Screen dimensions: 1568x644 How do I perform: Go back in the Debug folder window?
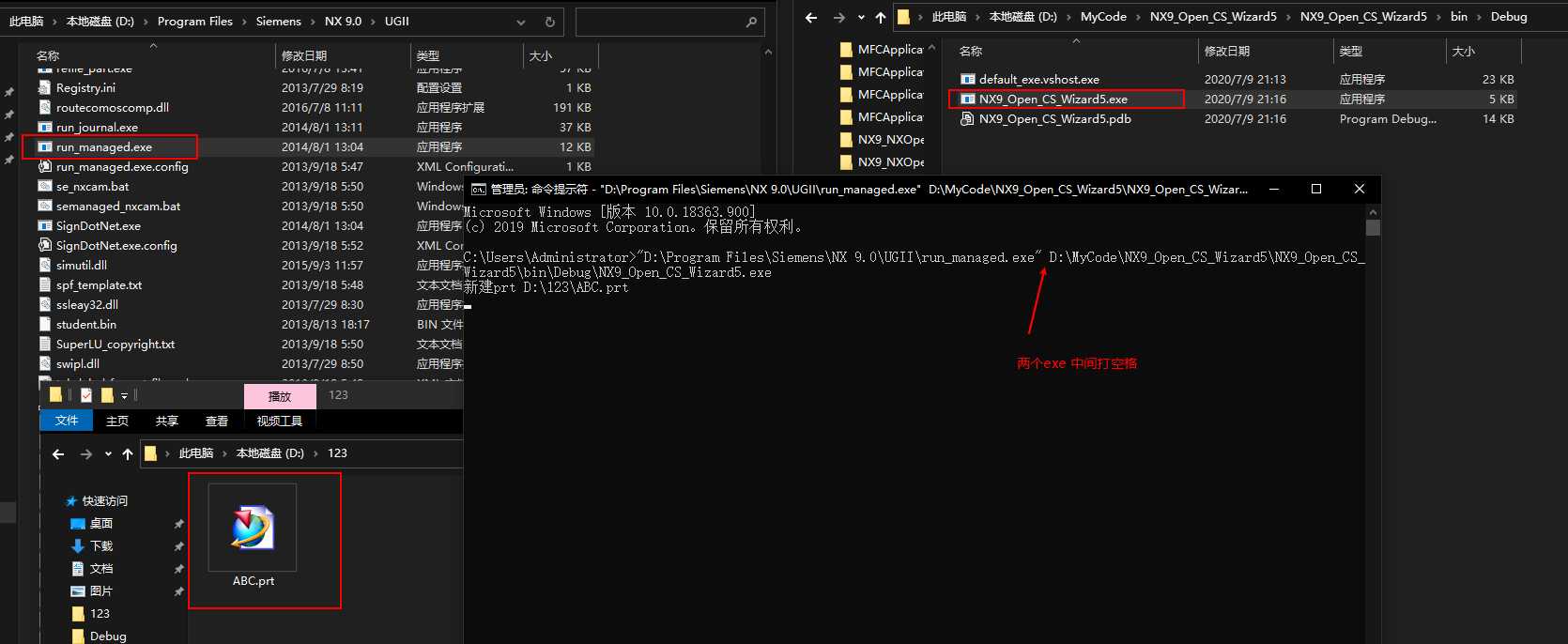811,17
